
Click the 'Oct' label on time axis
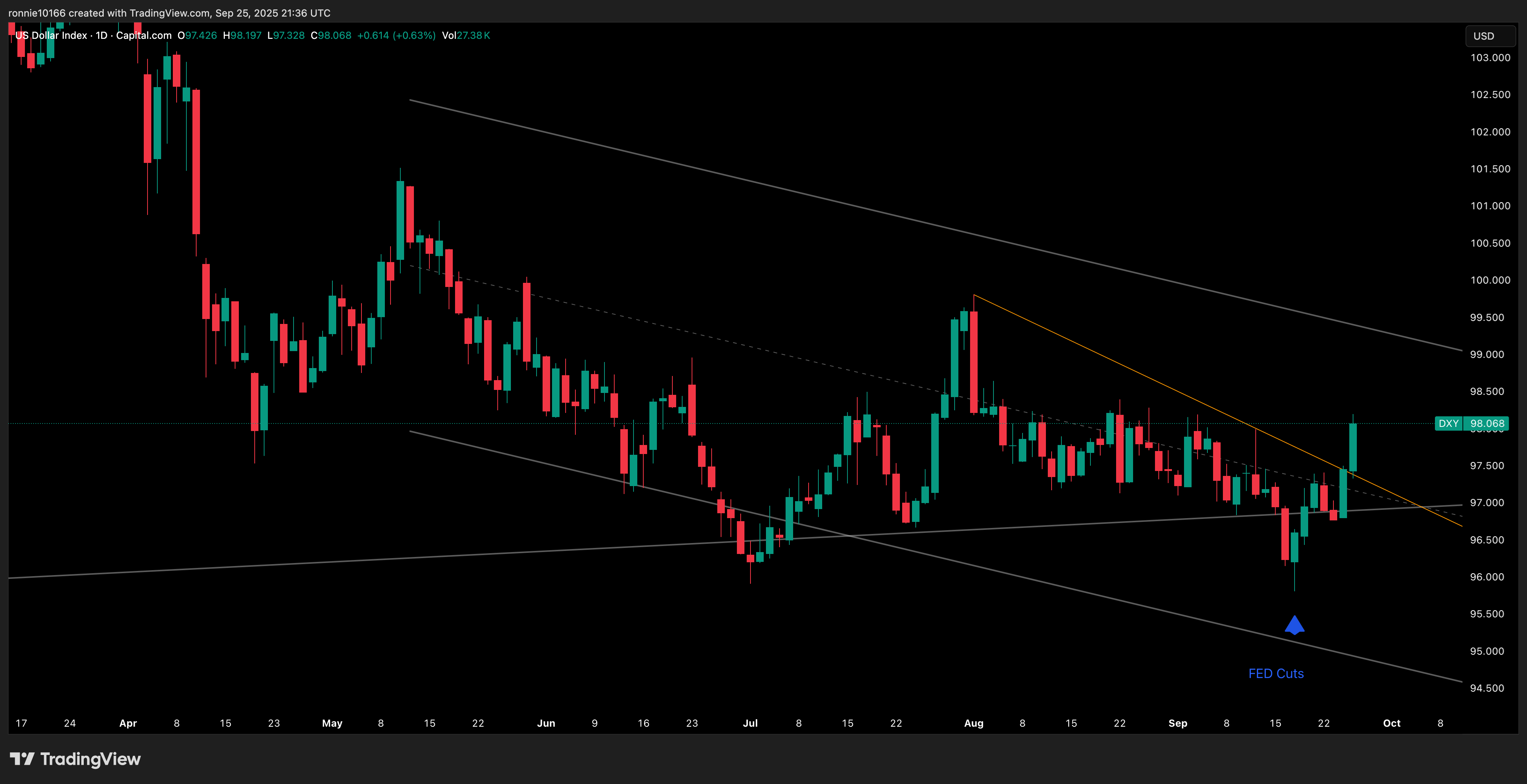coord(1391,723)
